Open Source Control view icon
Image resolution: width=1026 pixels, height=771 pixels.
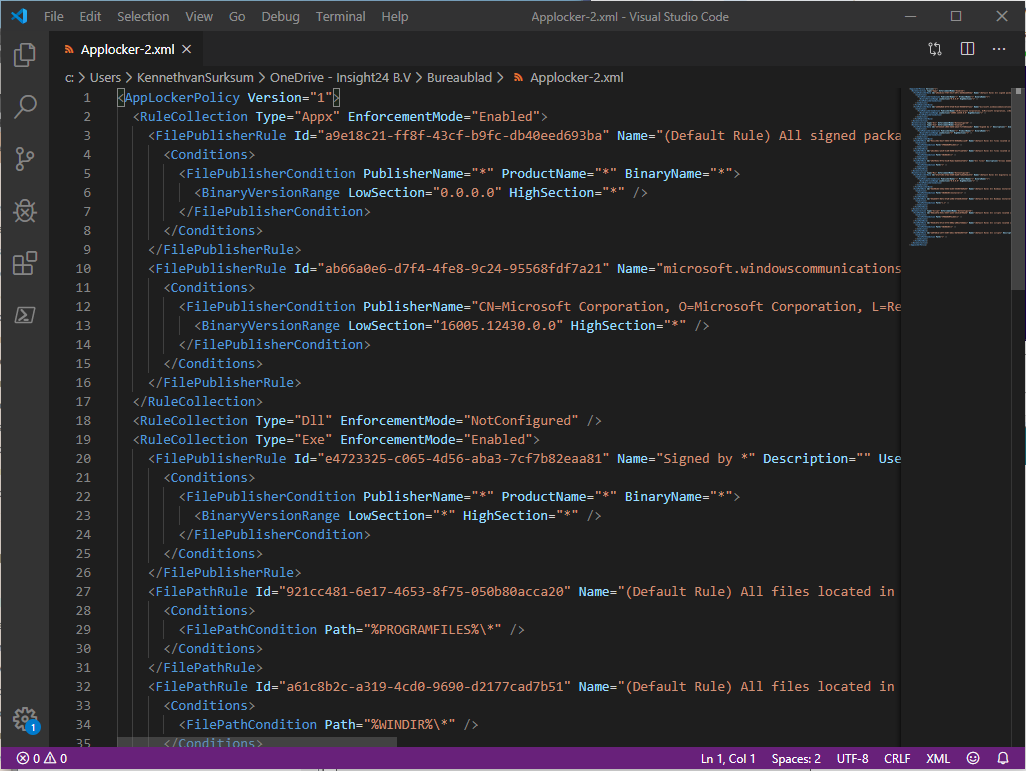tap(25, 159)
